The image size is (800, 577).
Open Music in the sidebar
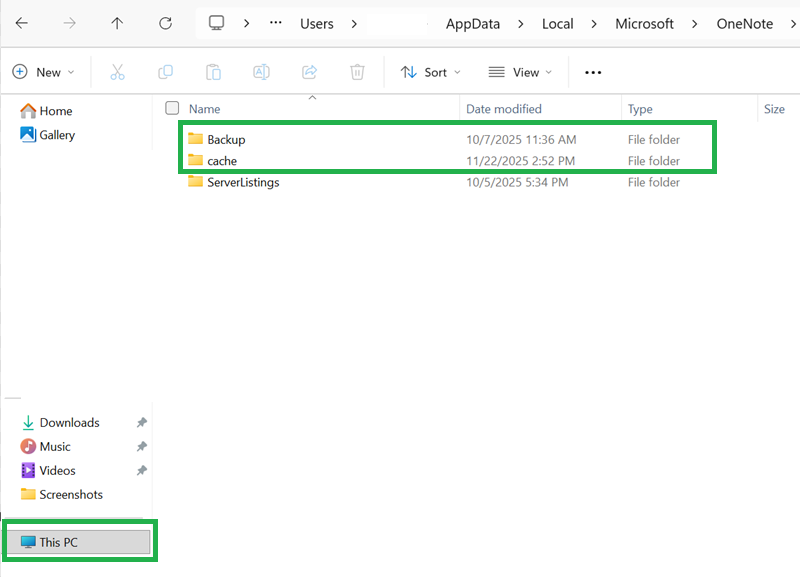click(45, 446)
